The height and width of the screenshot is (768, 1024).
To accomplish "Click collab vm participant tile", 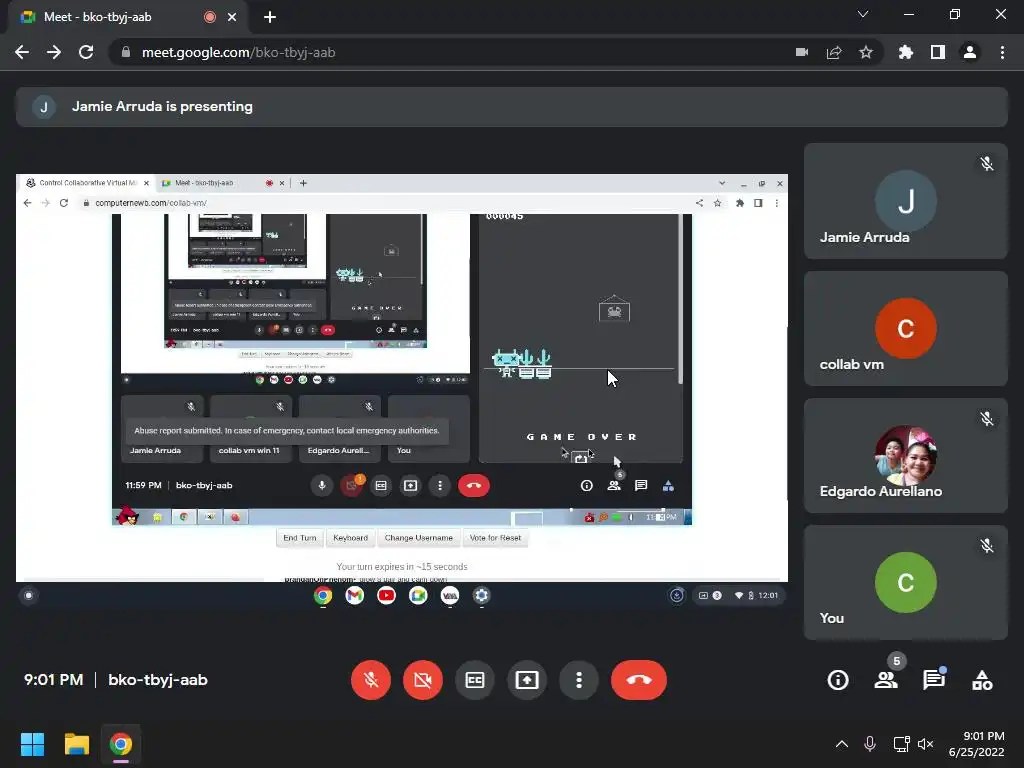I will tap(906, 328).
